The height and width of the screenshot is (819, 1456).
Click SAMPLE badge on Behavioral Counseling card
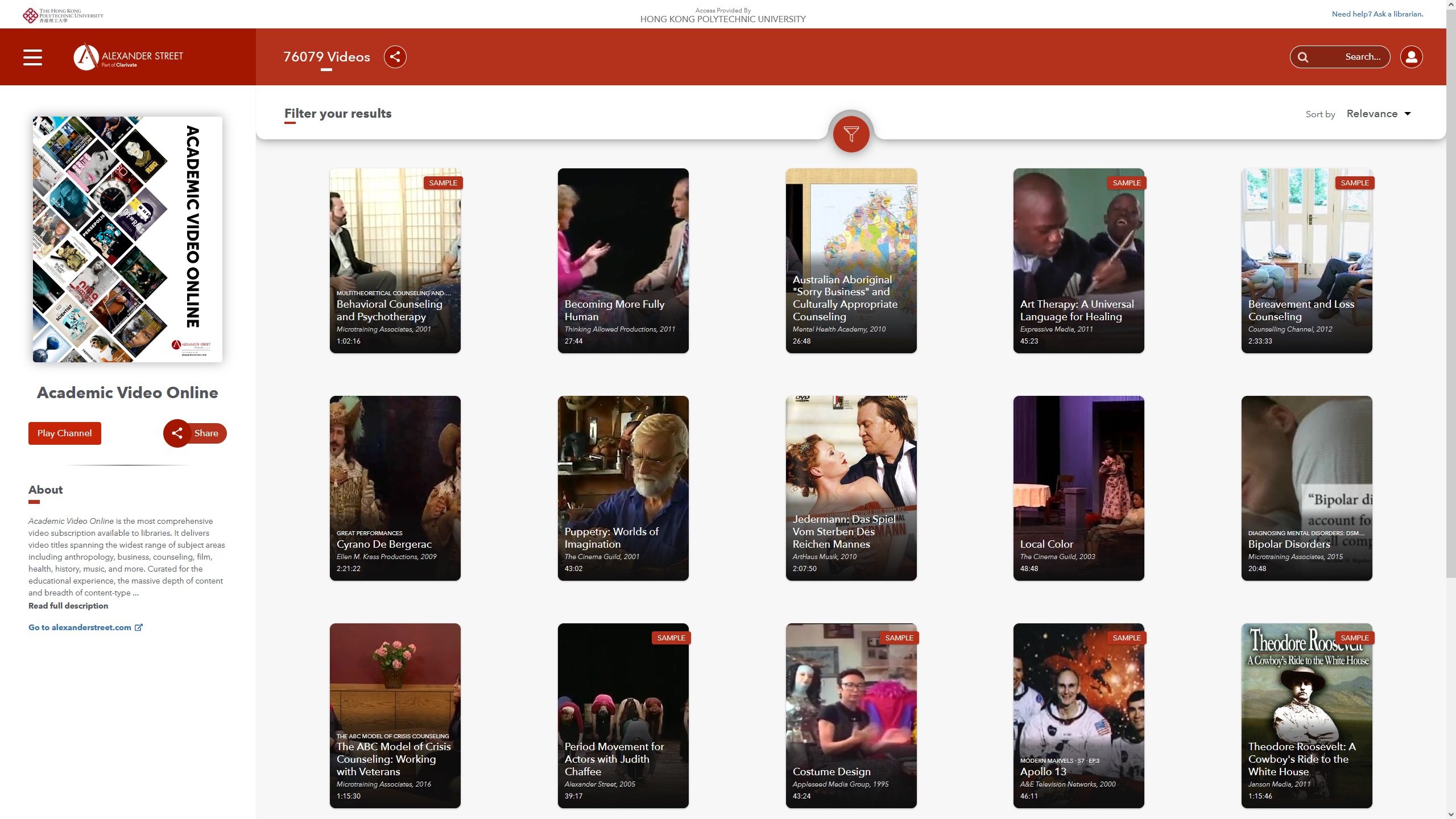(443, 183)
